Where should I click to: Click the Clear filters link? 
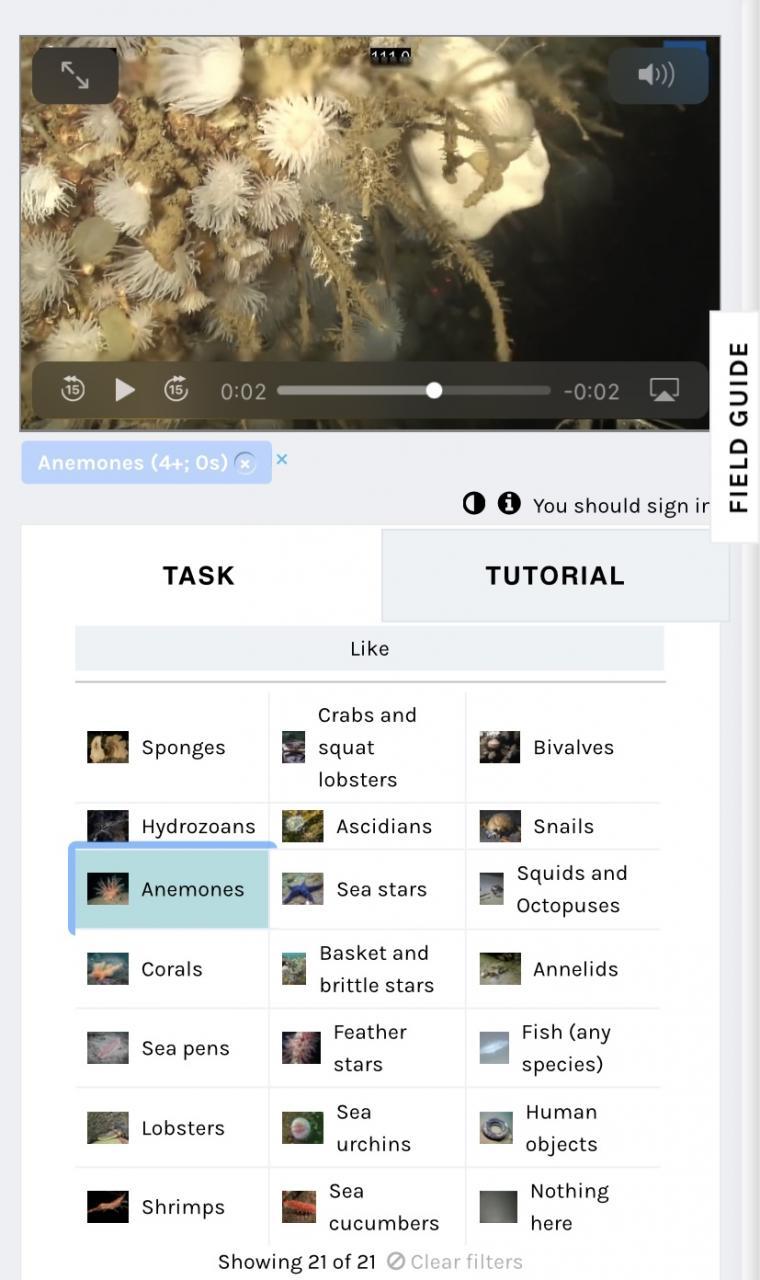[455, 1262]
